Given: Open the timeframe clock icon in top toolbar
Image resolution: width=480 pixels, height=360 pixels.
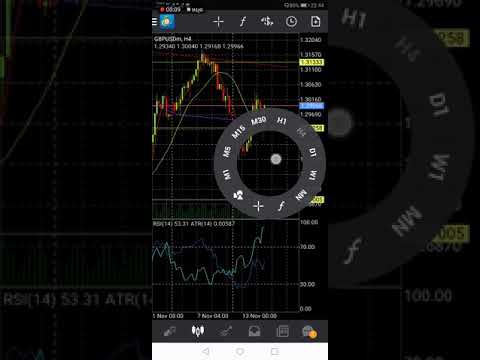Looking at the screenshot, I should click(291, 22).
